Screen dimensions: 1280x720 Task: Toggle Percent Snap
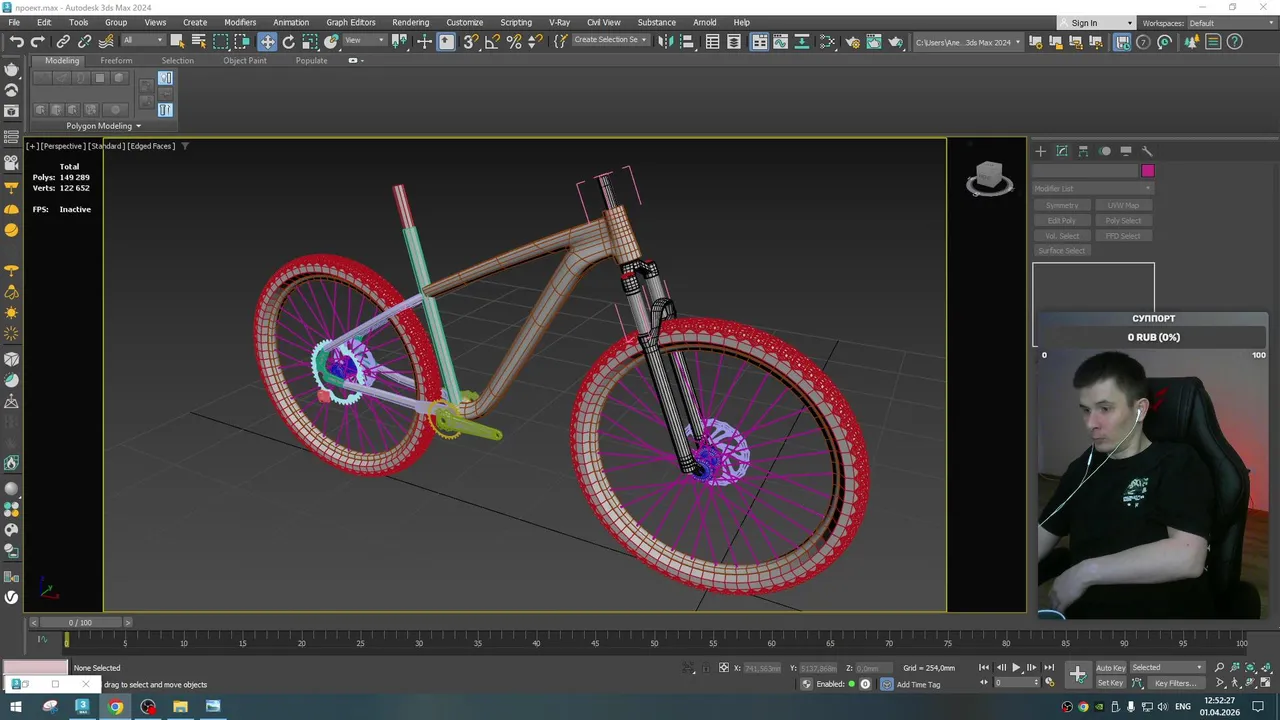click(514, 42)
